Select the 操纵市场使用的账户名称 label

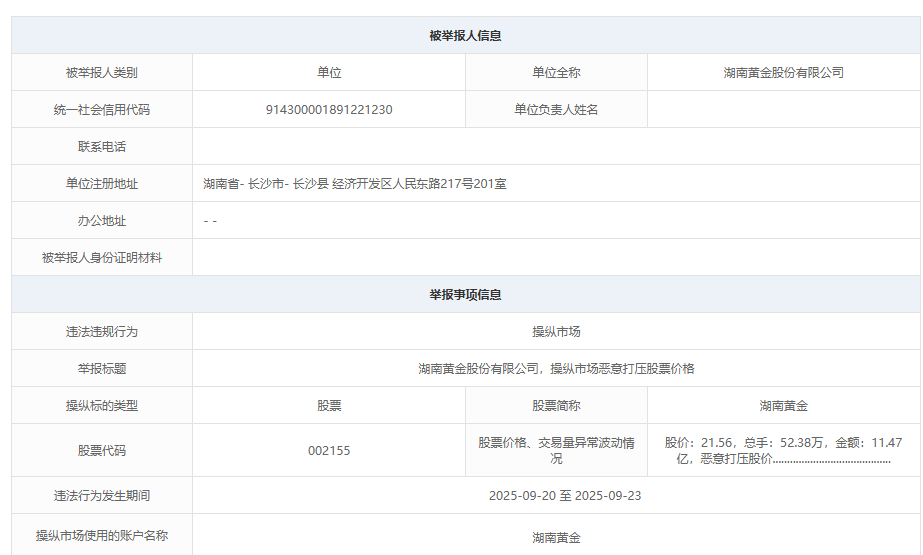102,536
